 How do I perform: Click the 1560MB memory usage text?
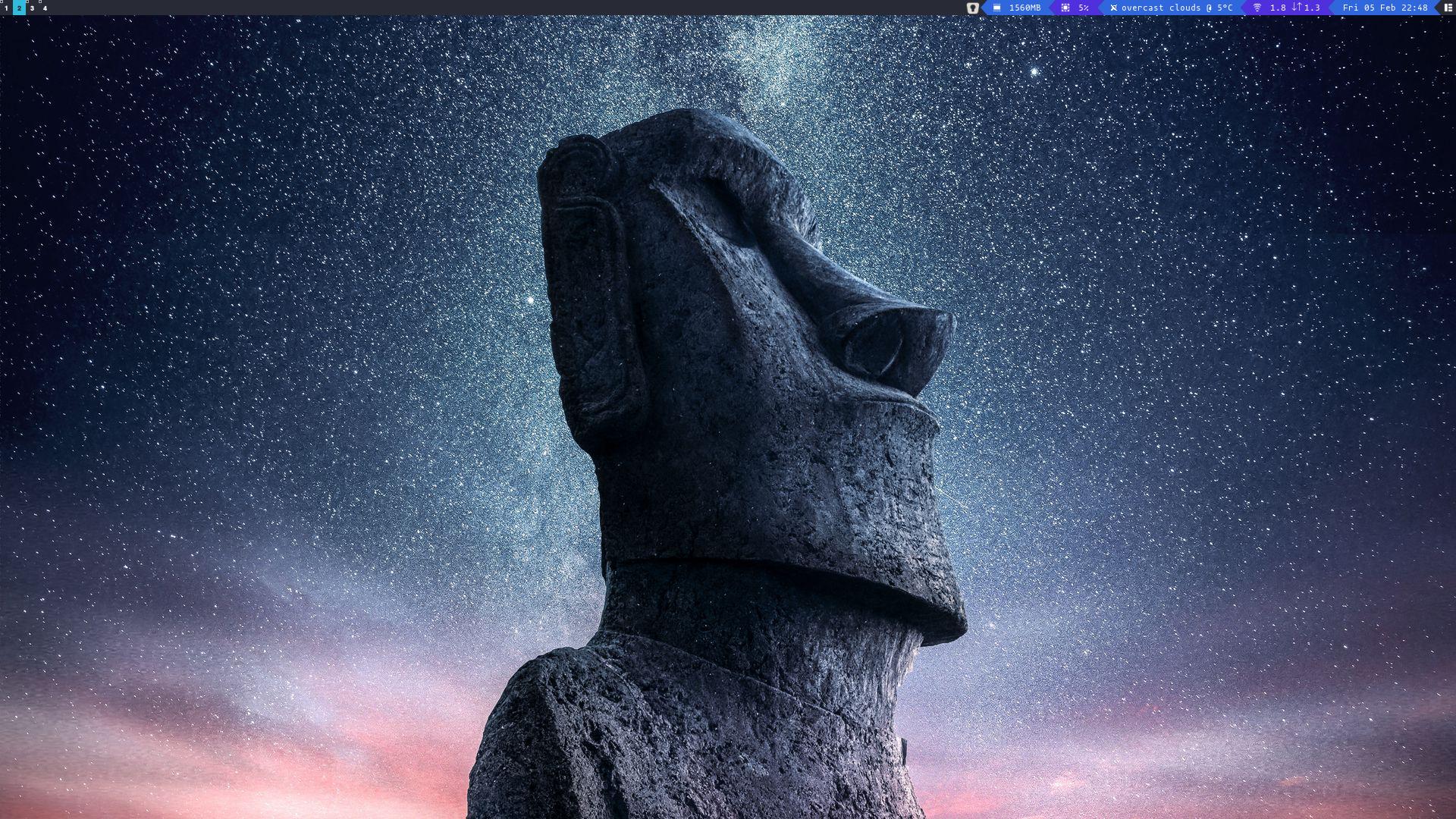tap(1025, 8)
